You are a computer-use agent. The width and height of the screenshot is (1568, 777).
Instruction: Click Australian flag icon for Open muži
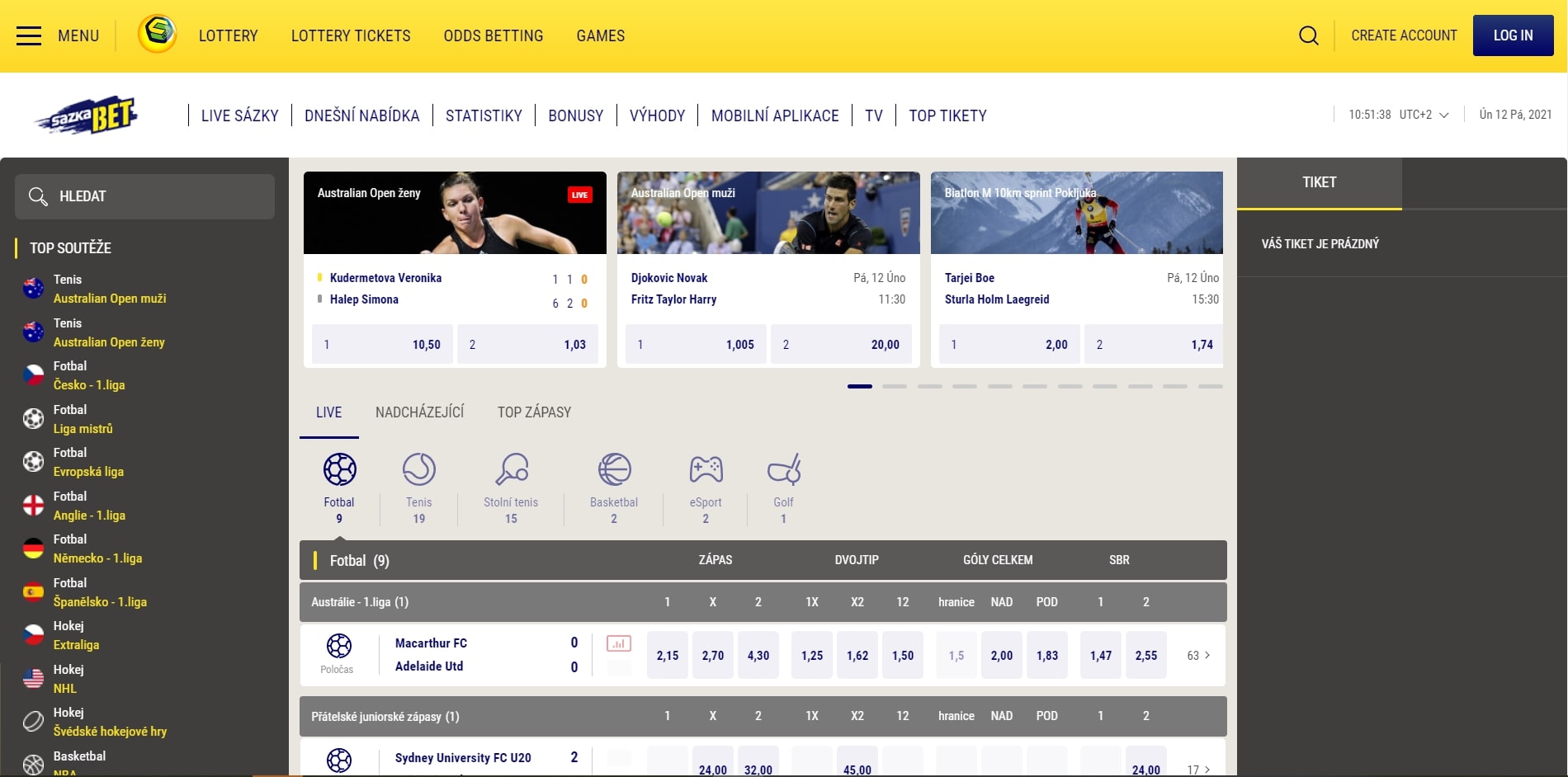pyautogui.click(x=33, y=289)
